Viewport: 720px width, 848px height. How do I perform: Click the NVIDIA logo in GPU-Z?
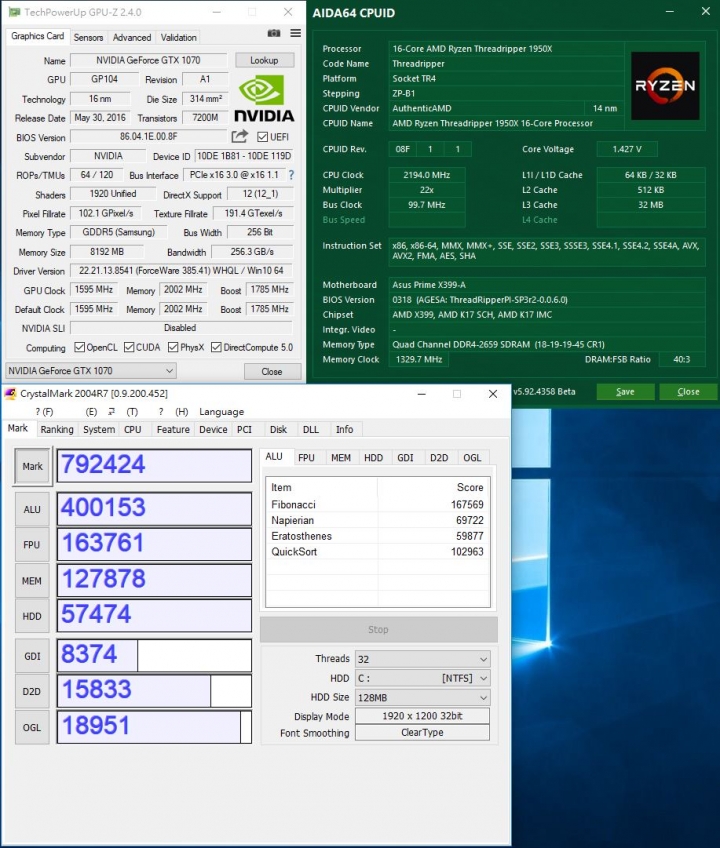point(264,98)
